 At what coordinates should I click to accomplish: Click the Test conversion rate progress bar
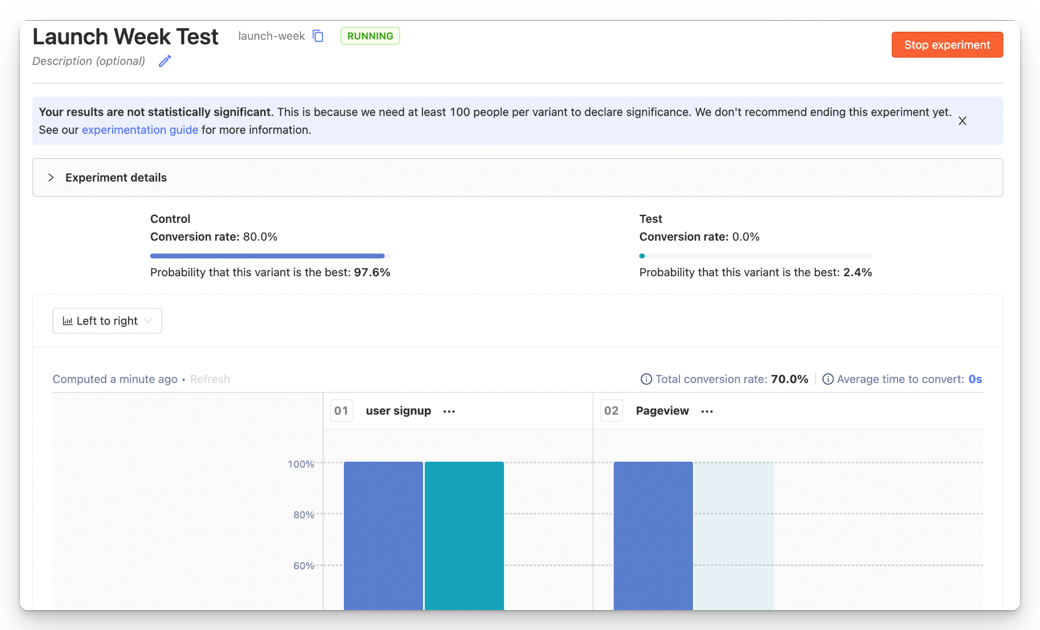coord(755,256)
